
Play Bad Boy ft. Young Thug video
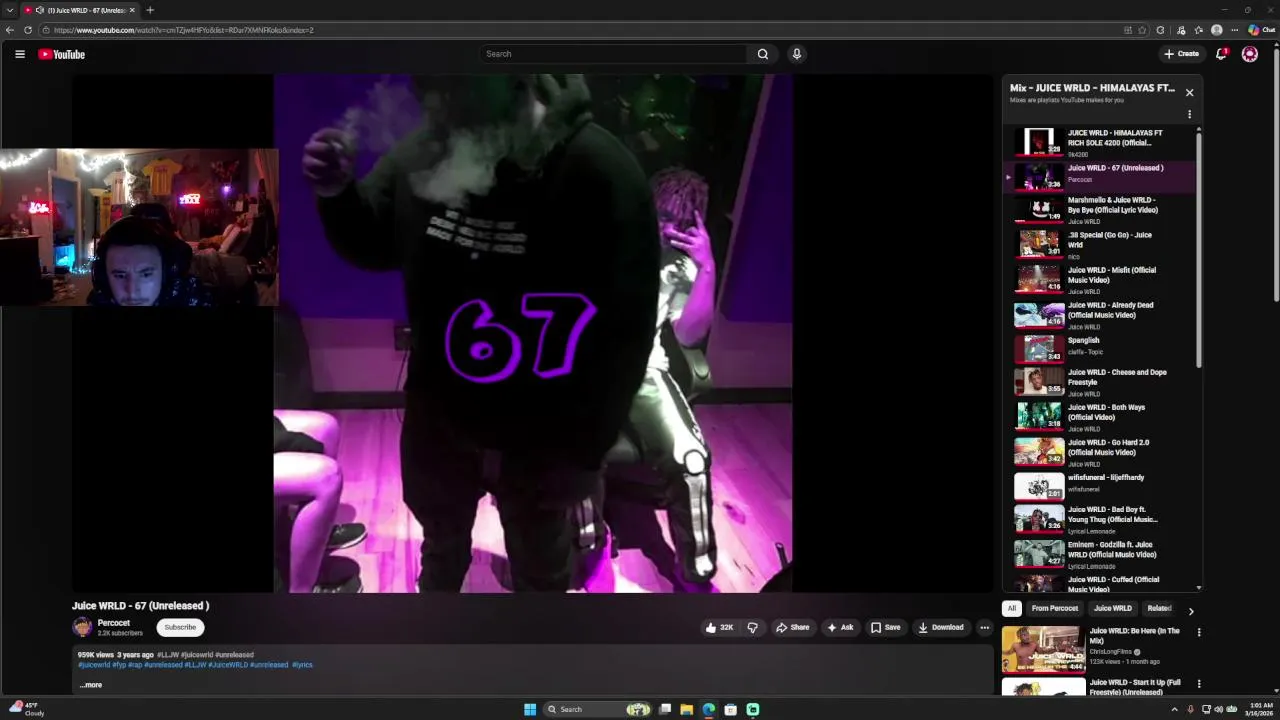coord(1100,519)
